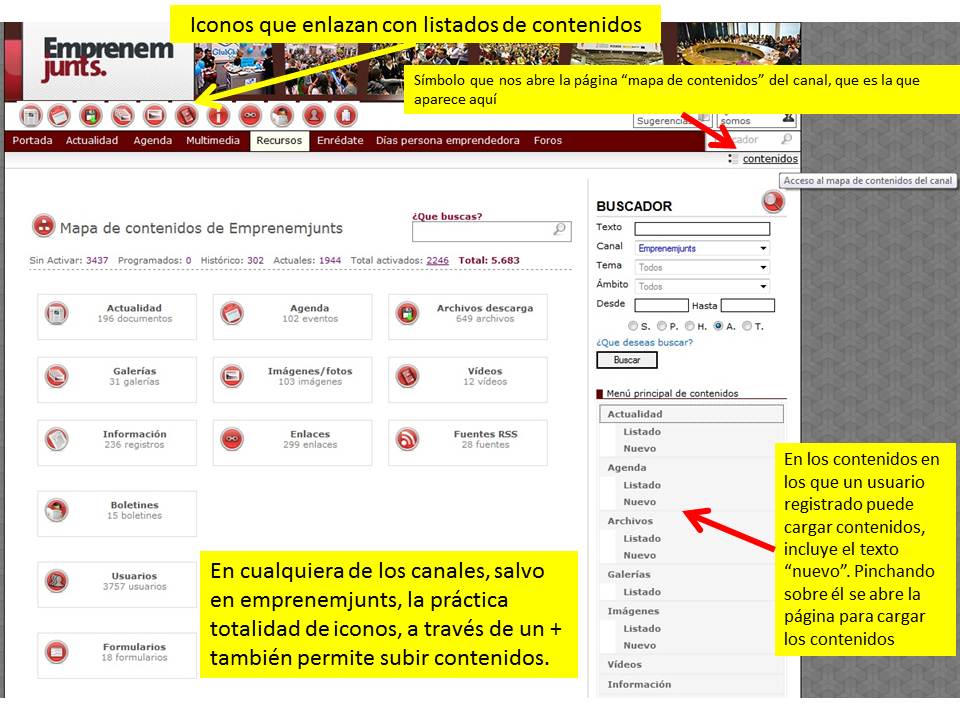Screen dimensions: 960x720
Task: Open the Ámbito dropdown
Action: 702,285
